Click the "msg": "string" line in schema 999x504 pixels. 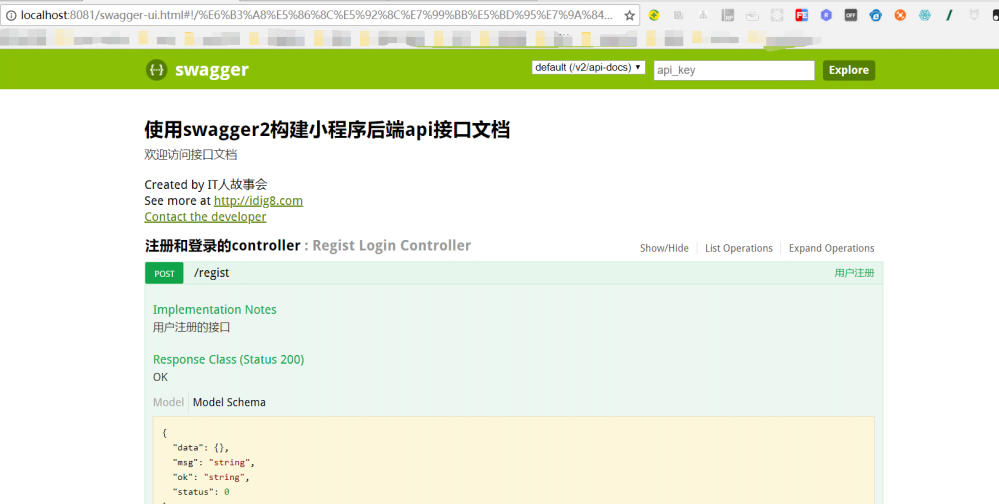(x=213, y=463)
